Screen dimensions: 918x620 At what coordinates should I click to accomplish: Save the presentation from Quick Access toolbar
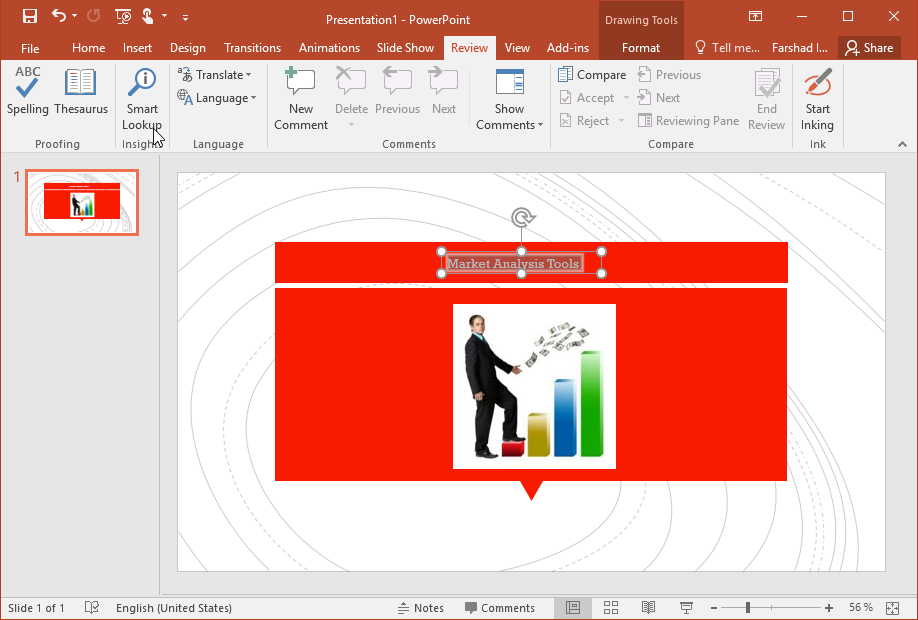pos(29,16)
